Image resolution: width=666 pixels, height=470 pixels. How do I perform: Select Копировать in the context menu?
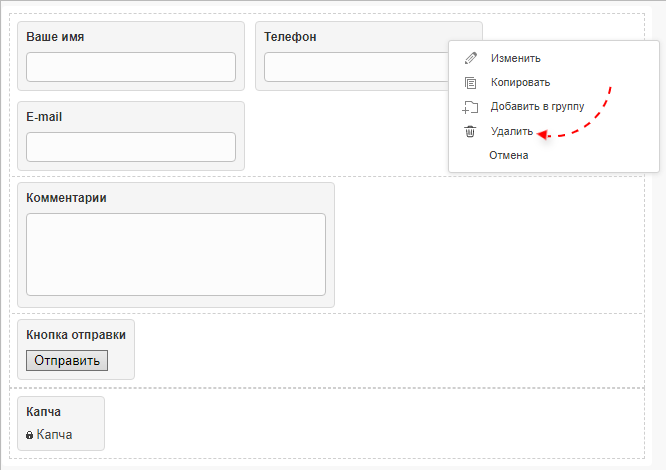point(520,82)
